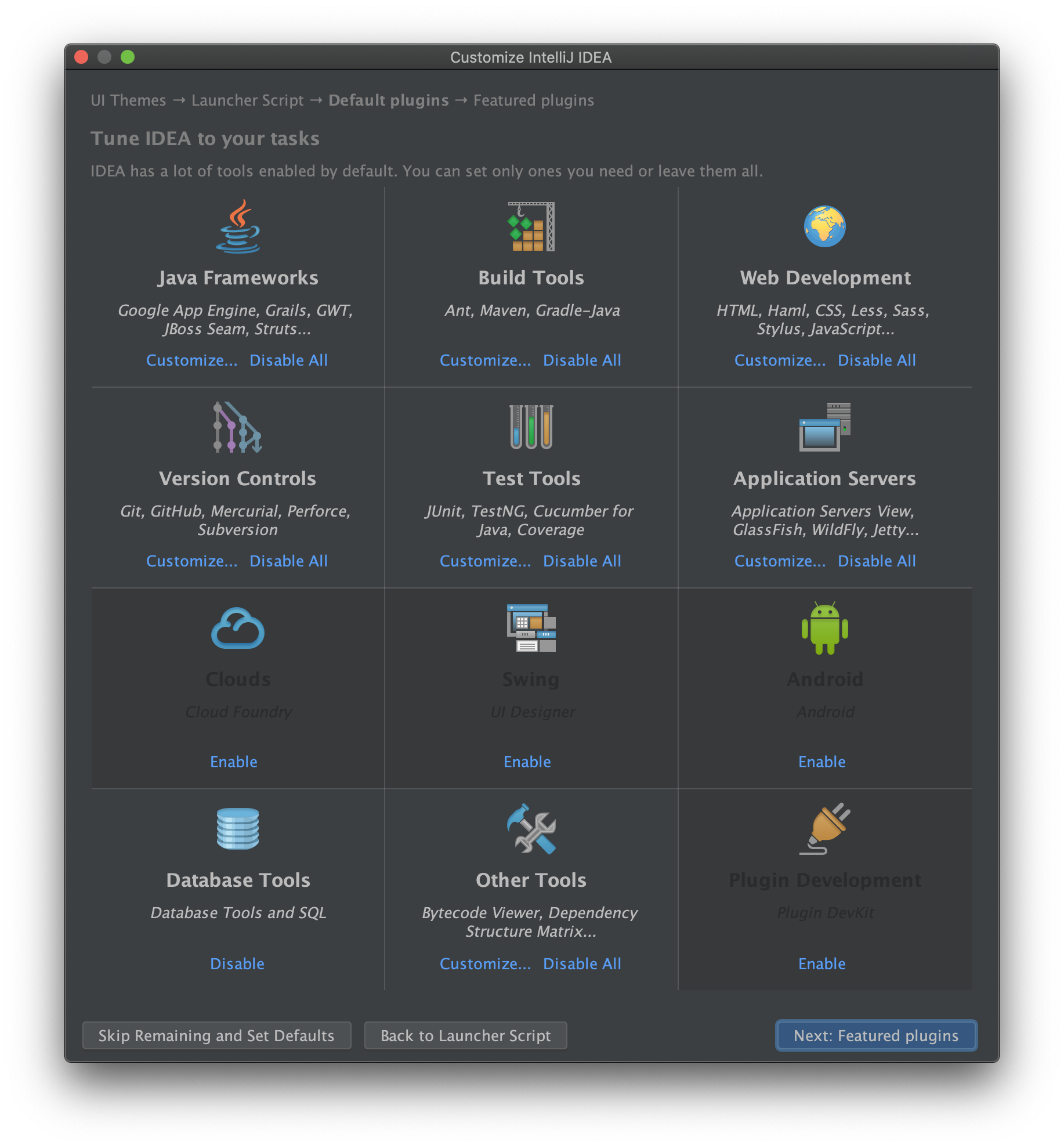This screenshot has width=1064, height=1148.
Task: Click the 'UI Designer' description text
Action: (x=533, y=712)
